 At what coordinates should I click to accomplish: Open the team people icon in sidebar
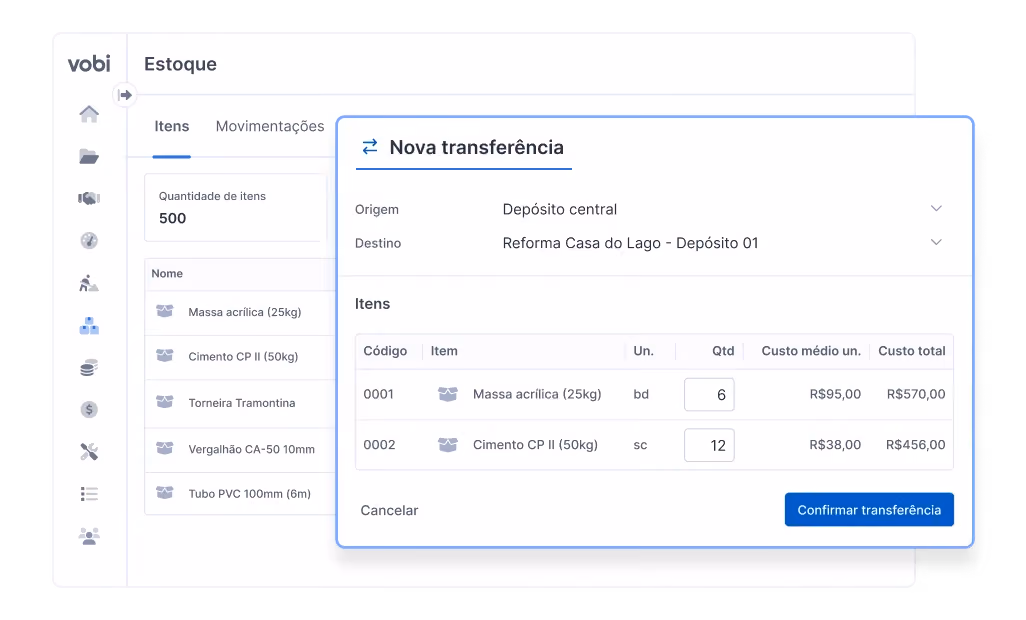[89, 536]
